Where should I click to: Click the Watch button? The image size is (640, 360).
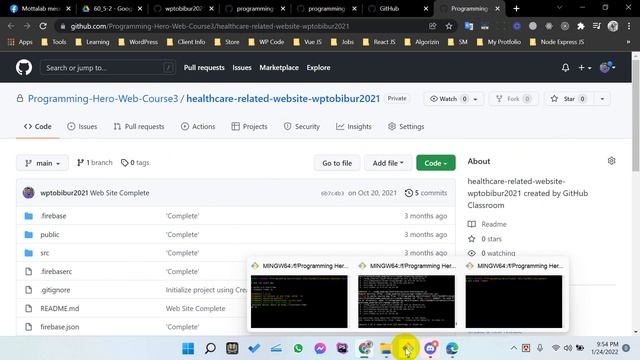pyautogui.click(x=449, y=99)
